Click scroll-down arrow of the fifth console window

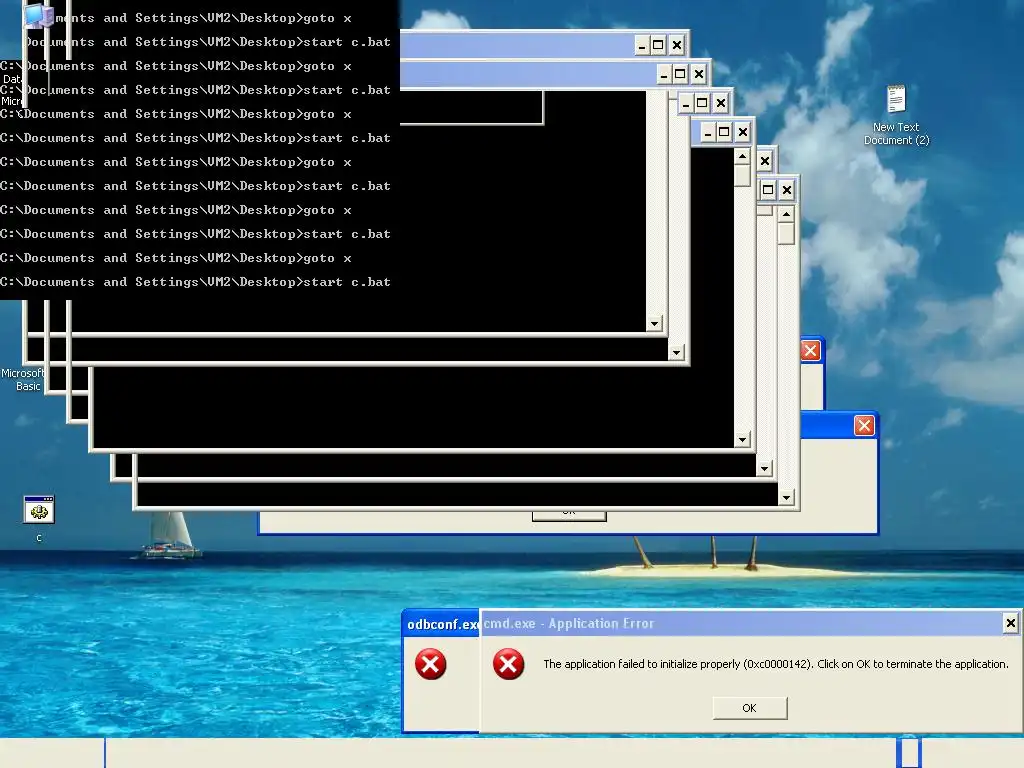[765, 468]
